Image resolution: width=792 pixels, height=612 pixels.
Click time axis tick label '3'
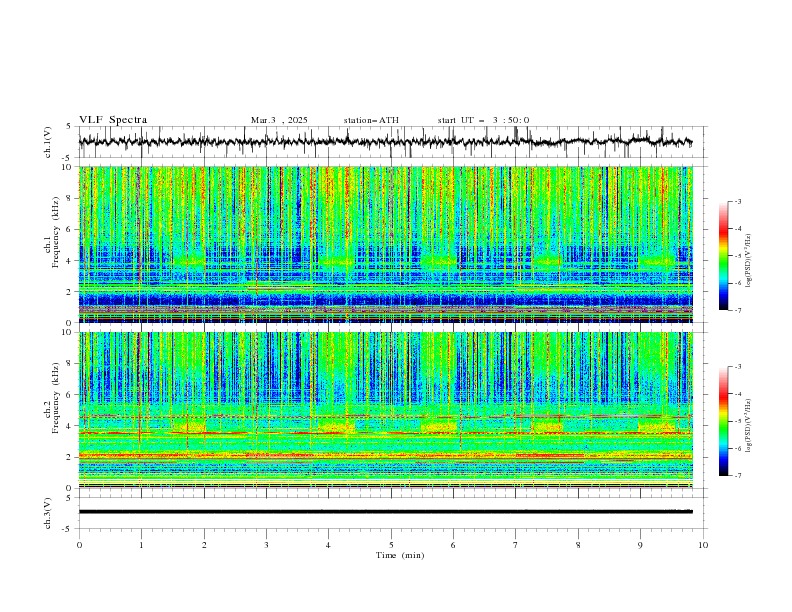tap(266, 545)
